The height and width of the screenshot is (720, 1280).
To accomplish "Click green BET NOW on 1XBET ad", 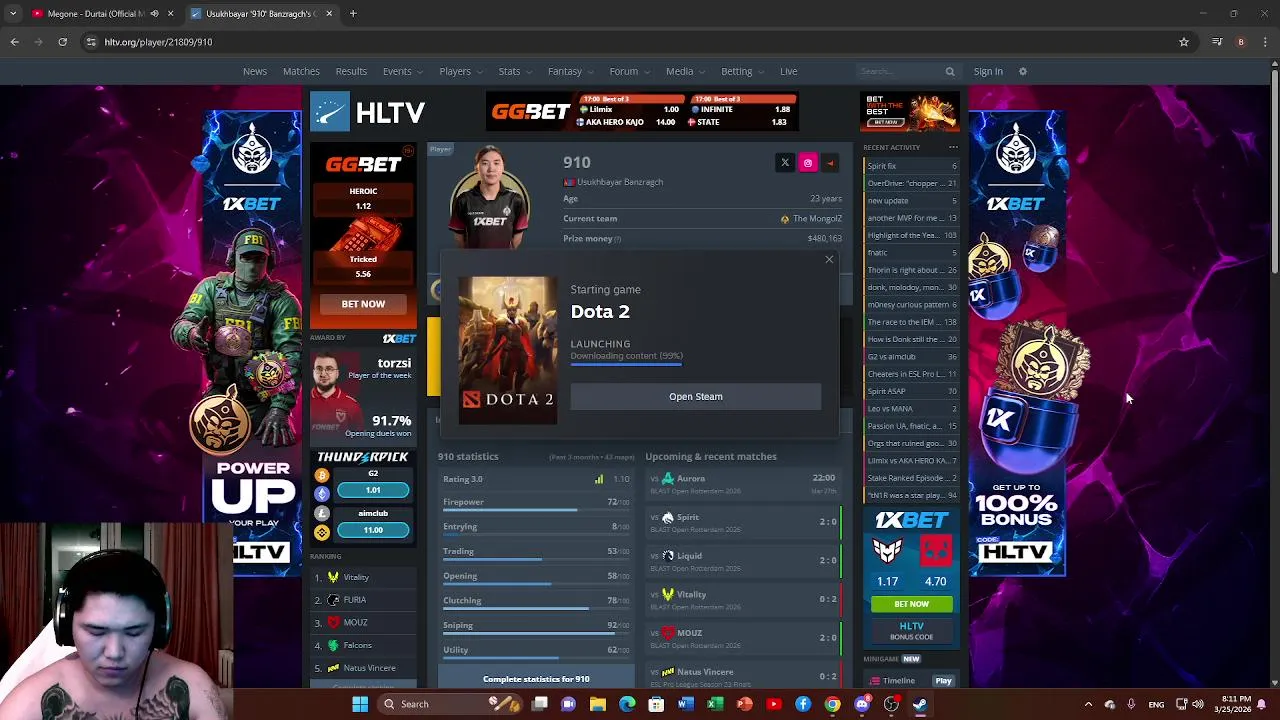I will 911,604.
